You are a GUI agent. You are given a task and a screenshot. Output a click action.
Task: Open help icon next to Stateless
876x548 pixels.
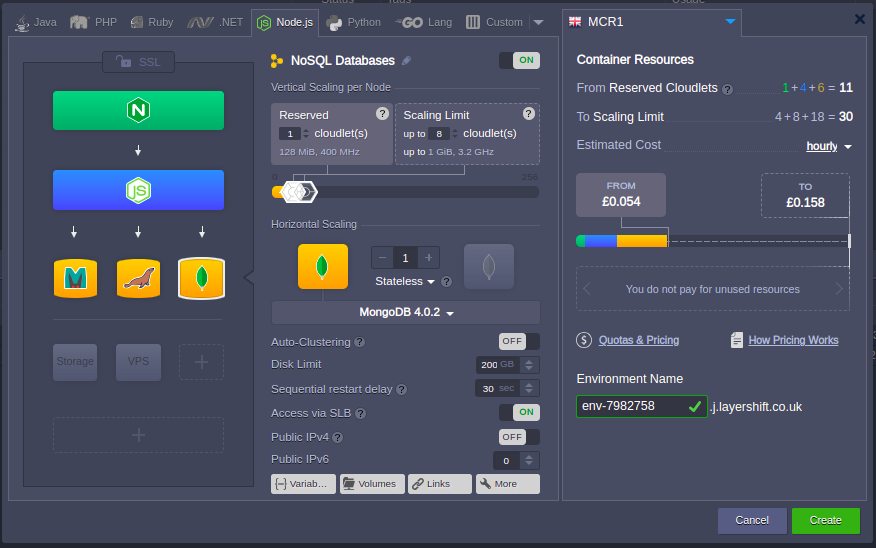pyautogui.click(x=446, y=282)
